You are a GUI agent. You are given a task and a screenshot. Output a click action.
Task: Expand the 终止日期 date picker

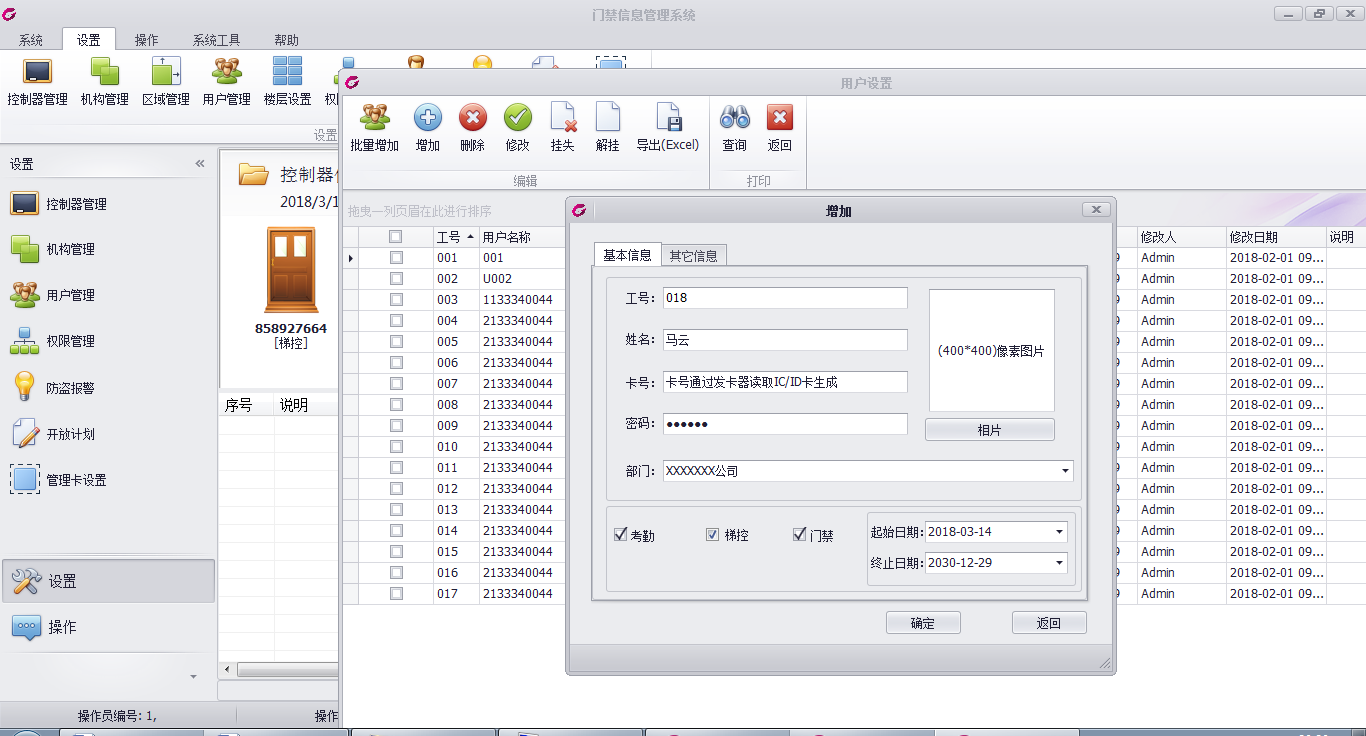click(1059, 563)
